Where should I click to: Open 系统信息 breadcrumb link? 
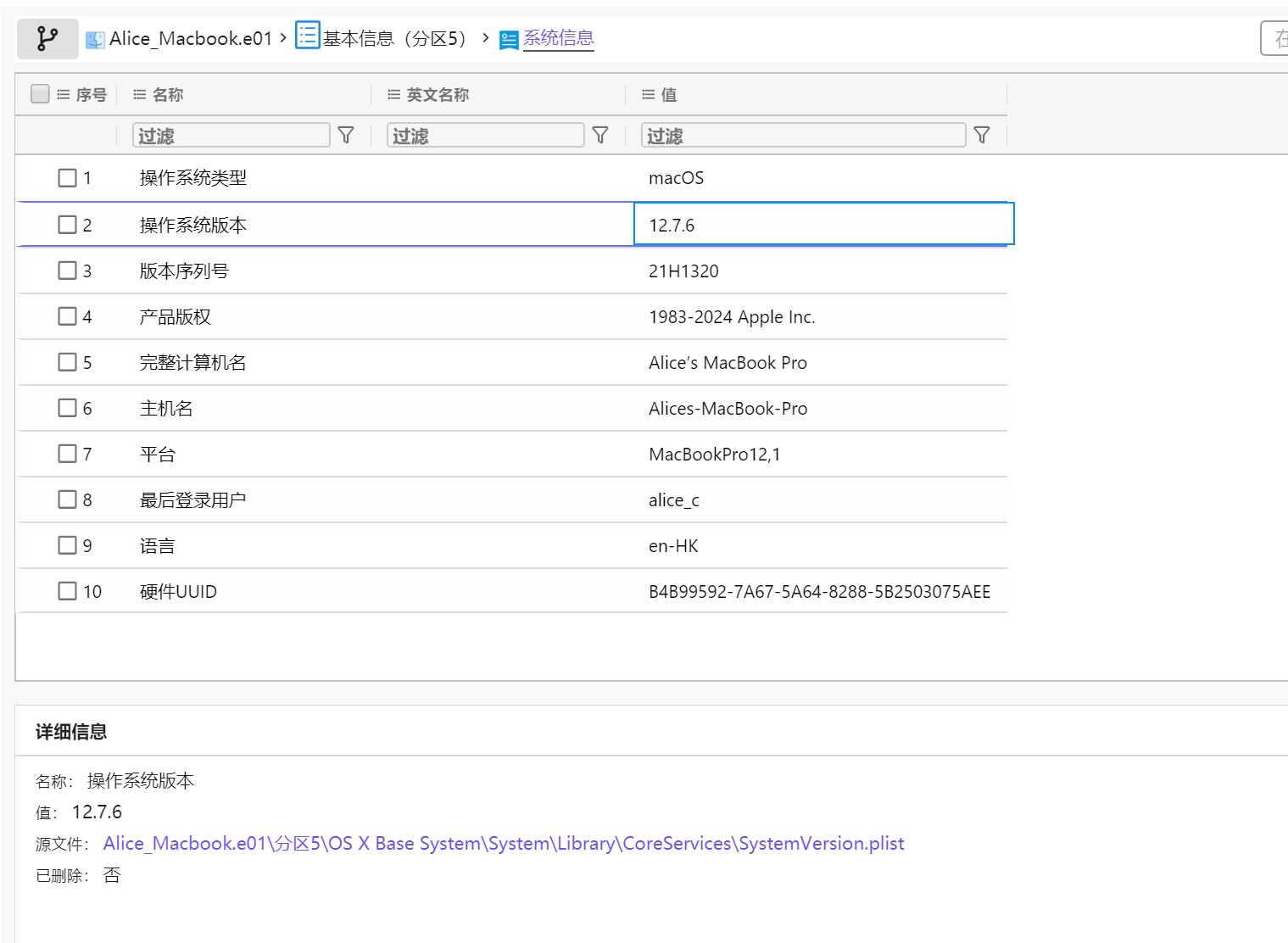coord(559,38)
